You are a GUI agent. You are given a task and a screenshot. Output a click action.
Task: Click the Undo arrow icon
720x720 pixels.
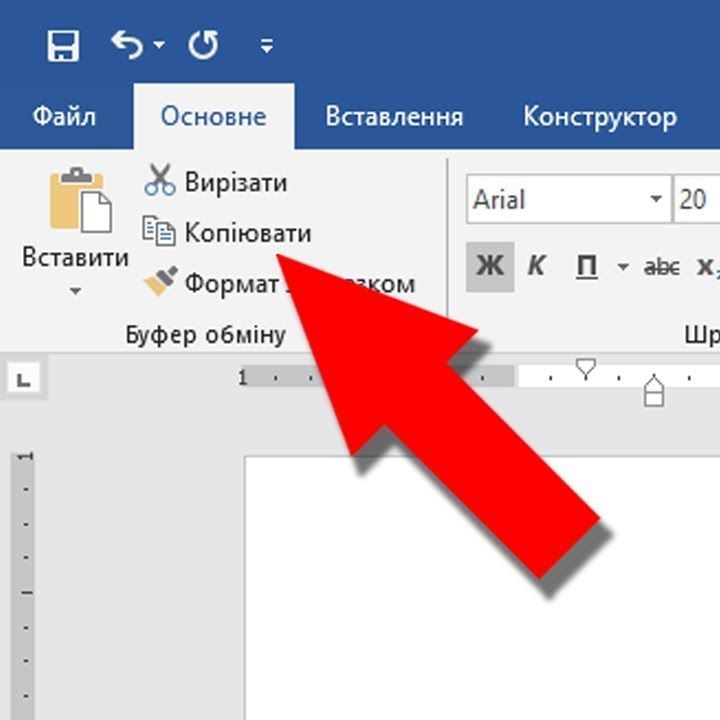[x=127, y=45]
